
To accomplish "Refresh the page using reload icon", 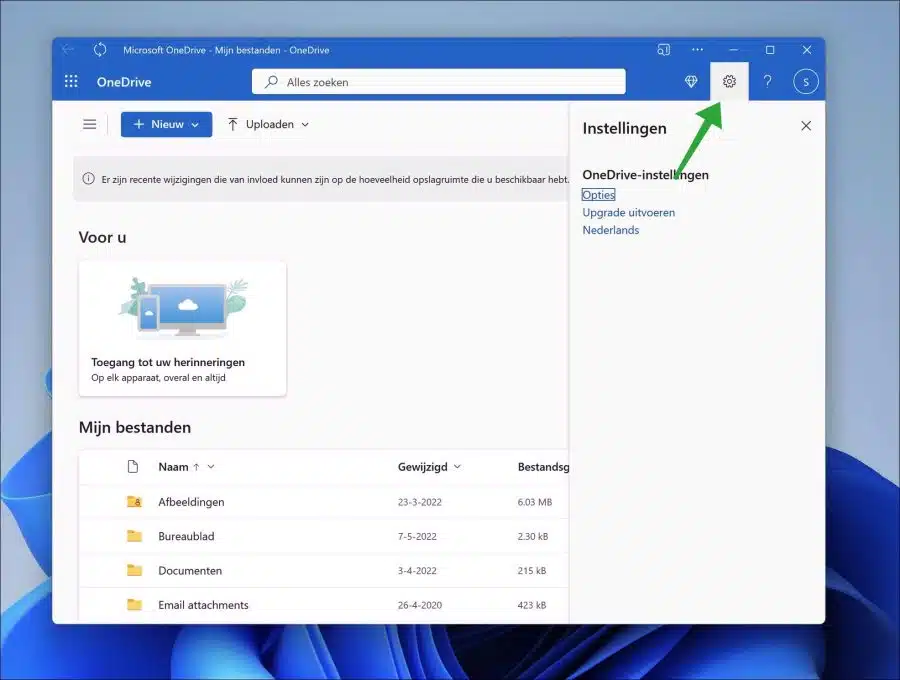I will pyautogui.click(x=100, y=50).
